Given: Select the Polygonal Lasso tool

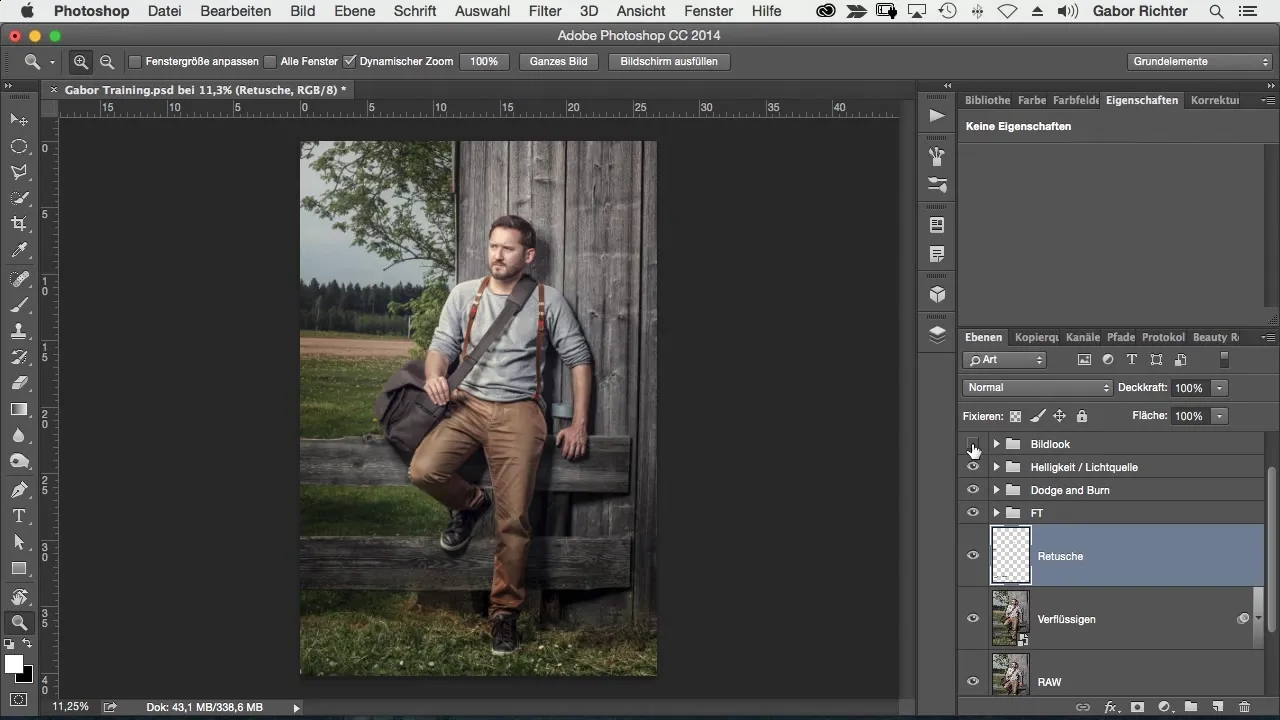Looking at the screenshot, I should click(x=19, y=172).
